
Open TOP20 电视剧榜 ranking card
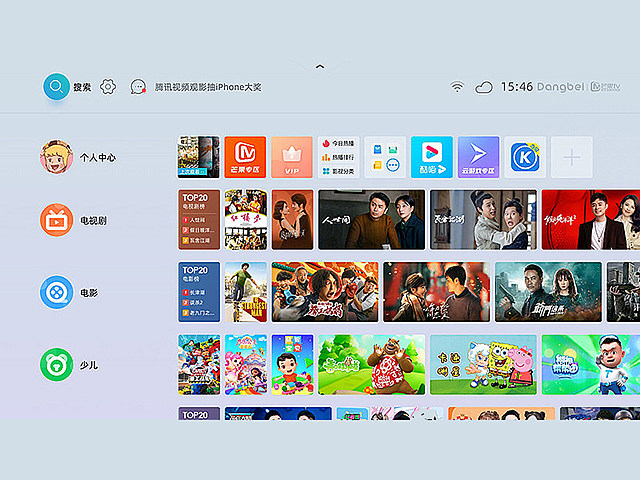click(x=199, y=220)
